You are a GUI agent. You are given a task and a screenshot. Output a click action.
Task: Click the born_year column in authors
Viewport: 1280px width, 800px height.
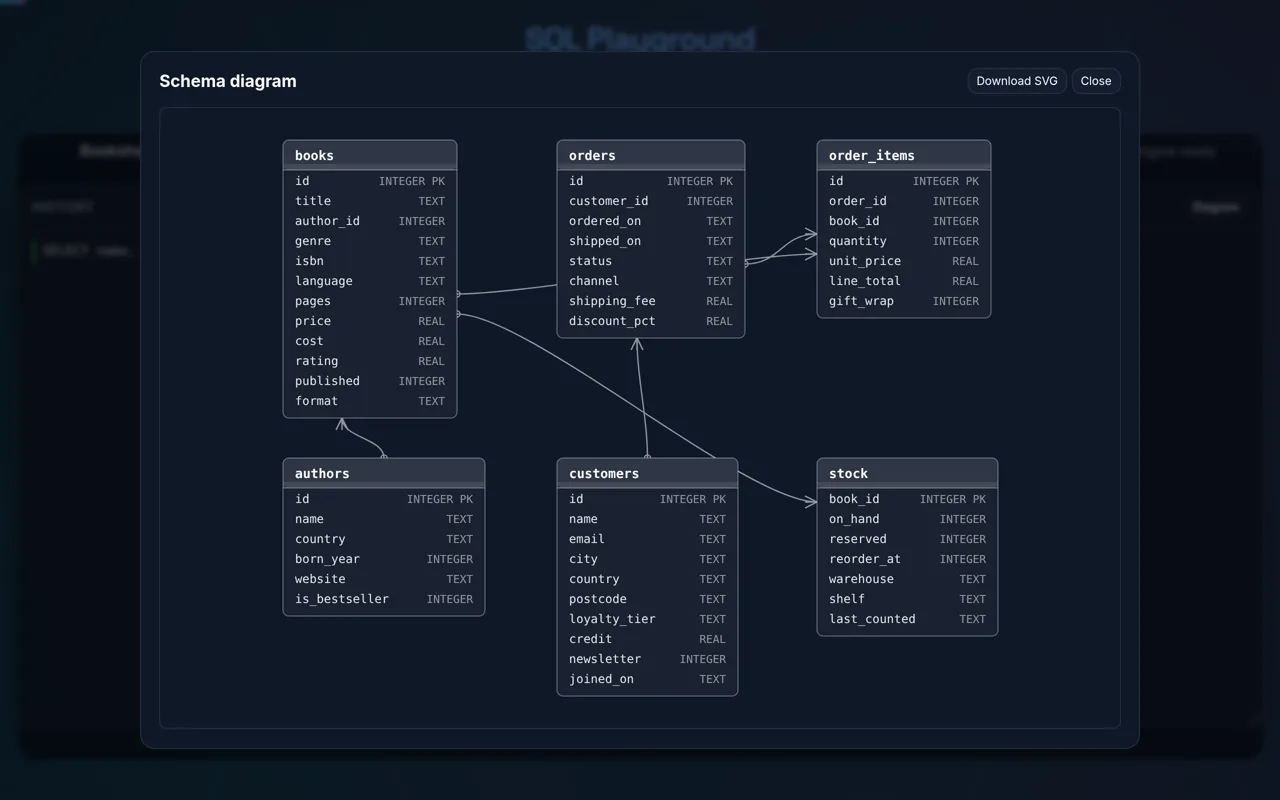[x=384, y=559]
